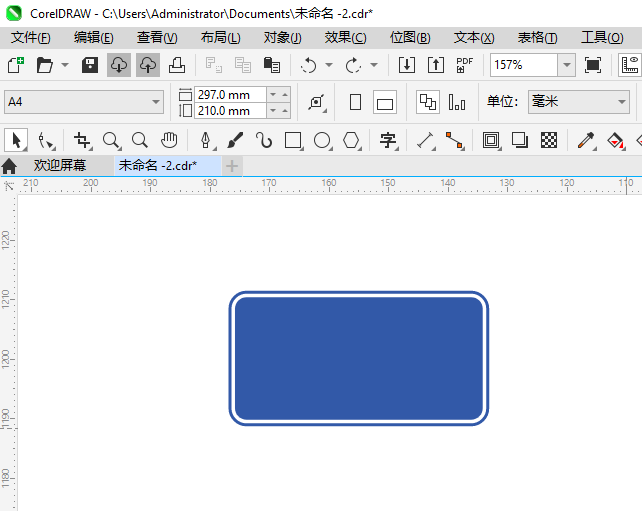Select the Crop tool
Viewport: 642px width, 511px height.
[82, 140]
